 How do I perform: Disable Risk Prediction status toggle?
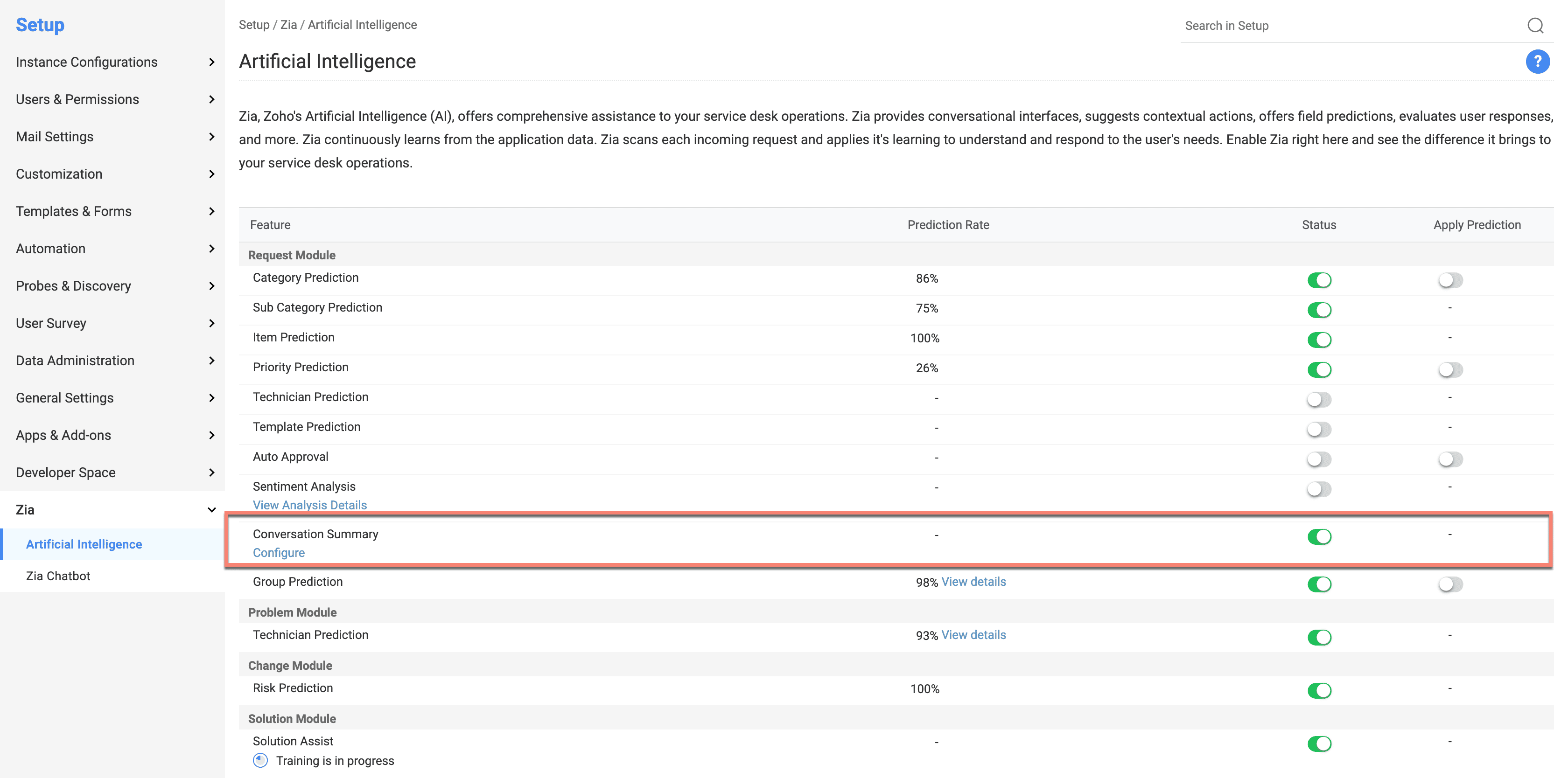point(1319,690)
